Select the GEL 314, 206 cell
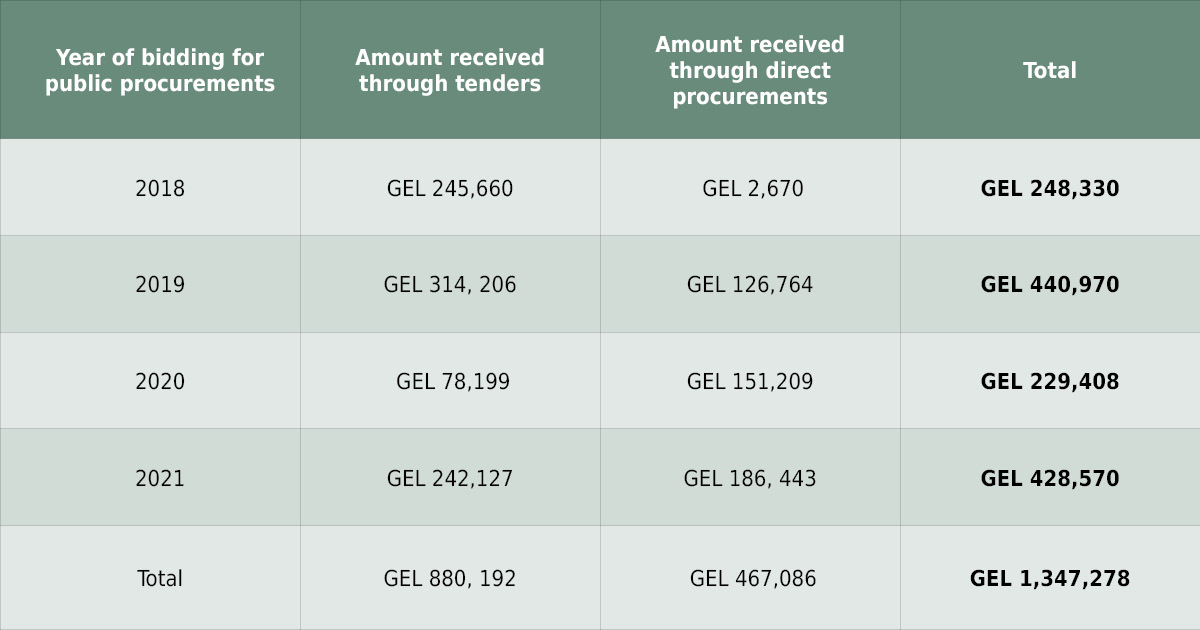Image resolution: width=1200 pixels, height=630 pixels. click(x=450, y=286)
